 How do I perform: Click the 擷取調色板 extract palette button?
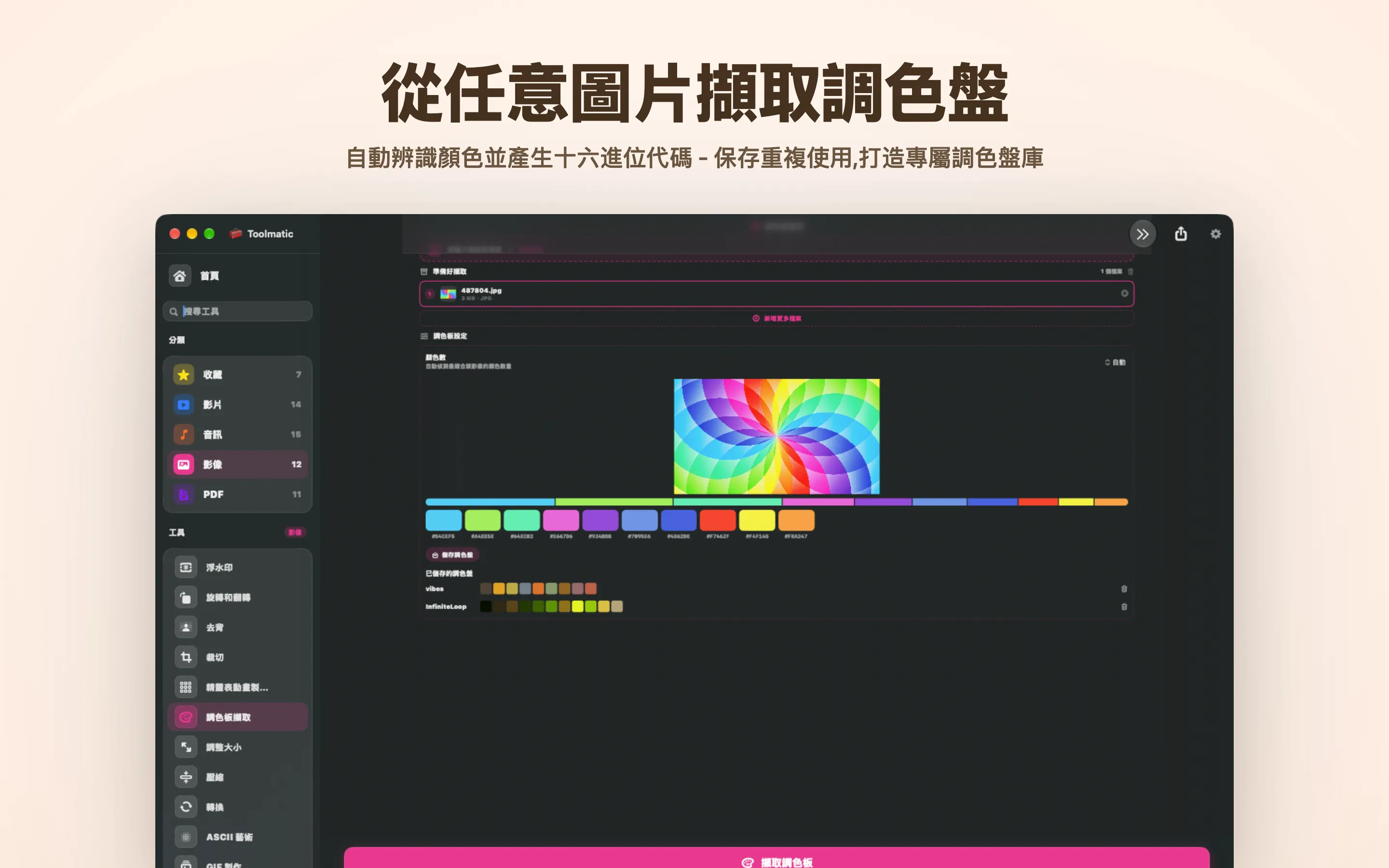[776, 858]
